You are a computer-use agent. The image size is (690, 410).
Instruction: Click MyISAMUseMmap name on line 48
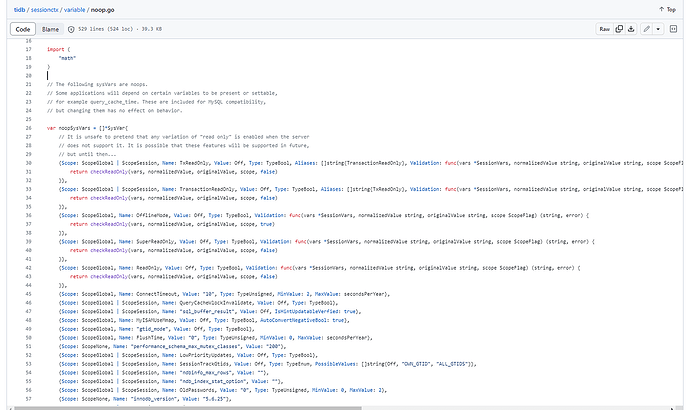[x=156, y=320]
